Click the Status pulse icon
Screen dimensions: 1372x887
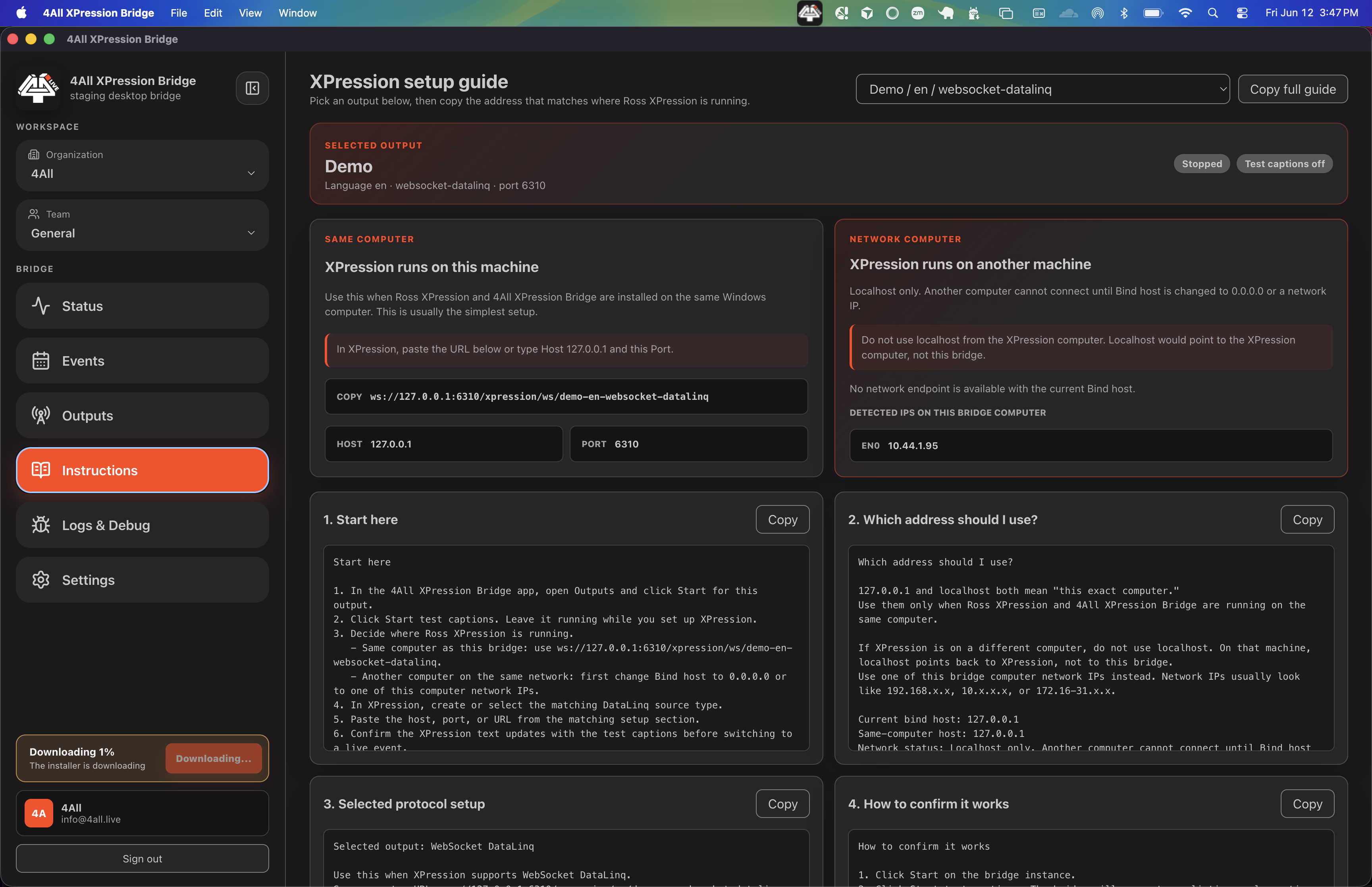41,306
